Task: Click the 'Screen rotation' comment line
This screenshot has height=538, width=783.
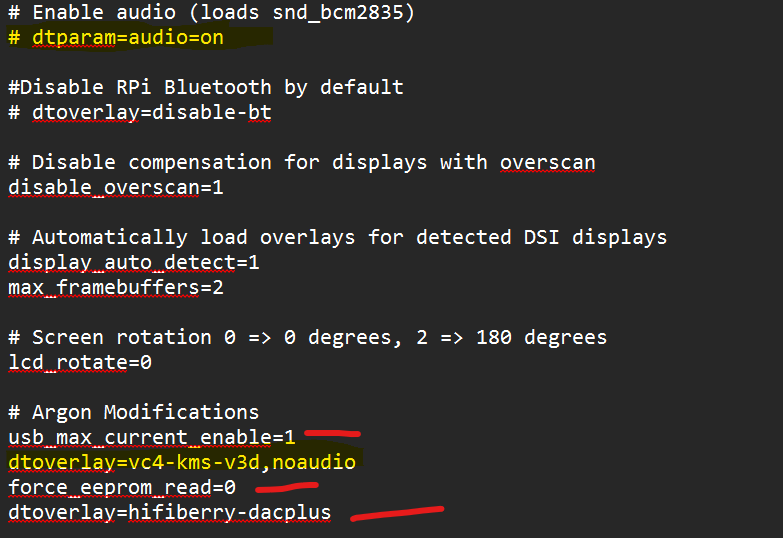Action: 308,338
